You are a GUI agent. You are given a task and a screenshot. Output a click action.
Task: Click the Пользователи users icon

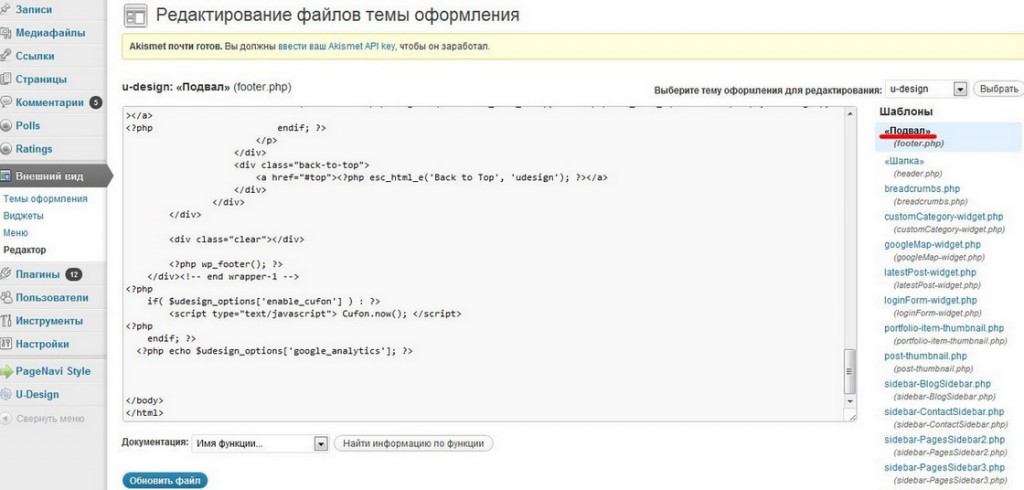point(5,298)
